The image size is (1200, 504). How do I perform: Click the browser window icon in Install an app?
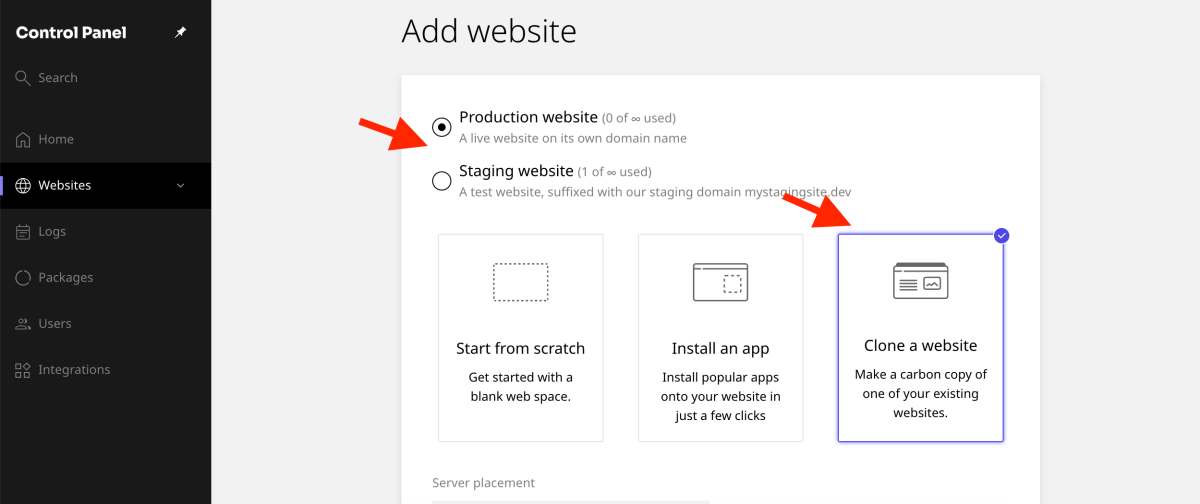[720, 282]
